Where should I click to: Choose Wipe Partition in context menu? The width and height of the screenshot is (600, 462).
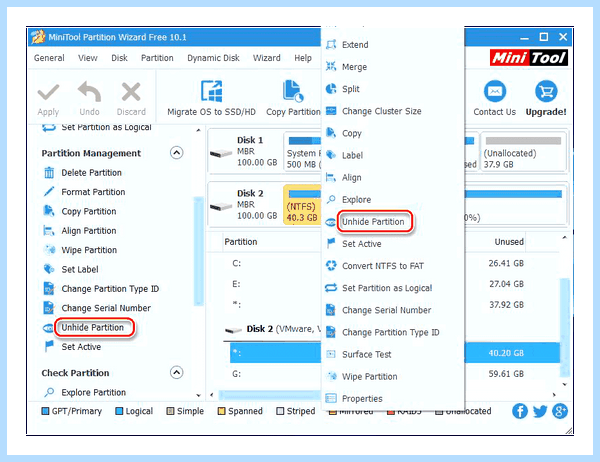pos(370,377)
